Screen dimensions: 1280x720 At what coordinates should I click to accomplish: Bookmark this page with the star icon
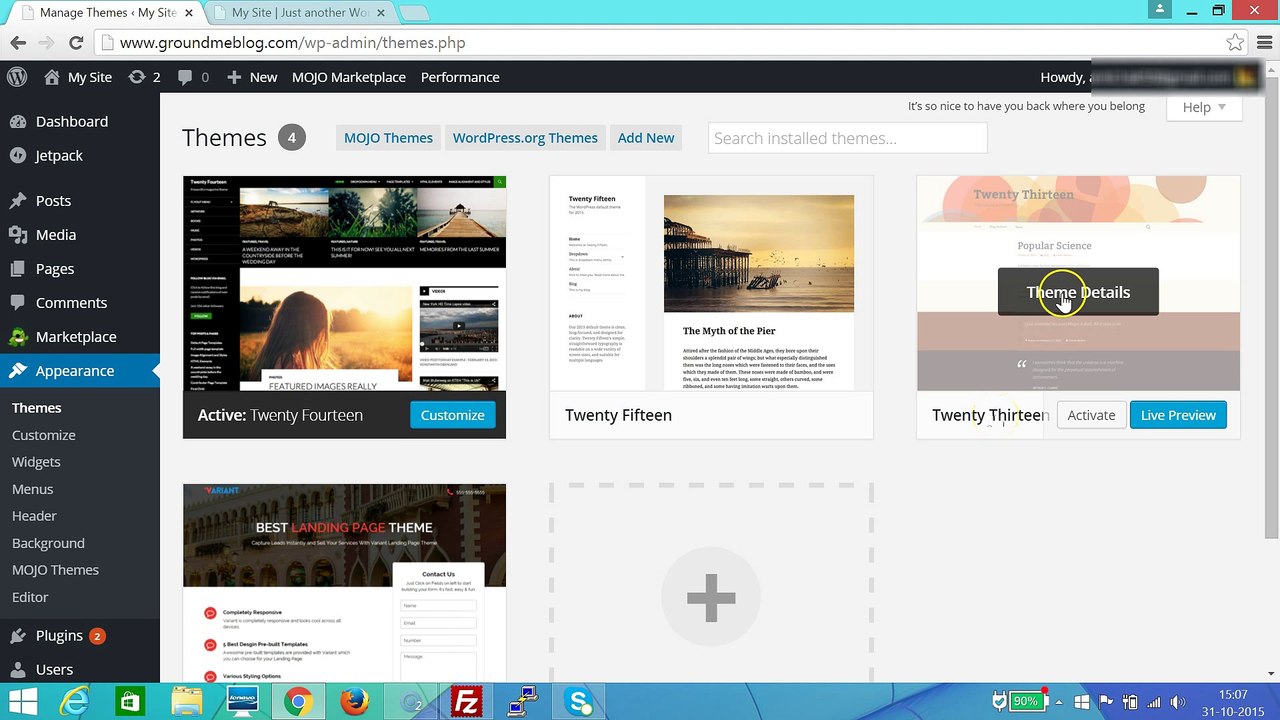click(x=1235, y=43)
